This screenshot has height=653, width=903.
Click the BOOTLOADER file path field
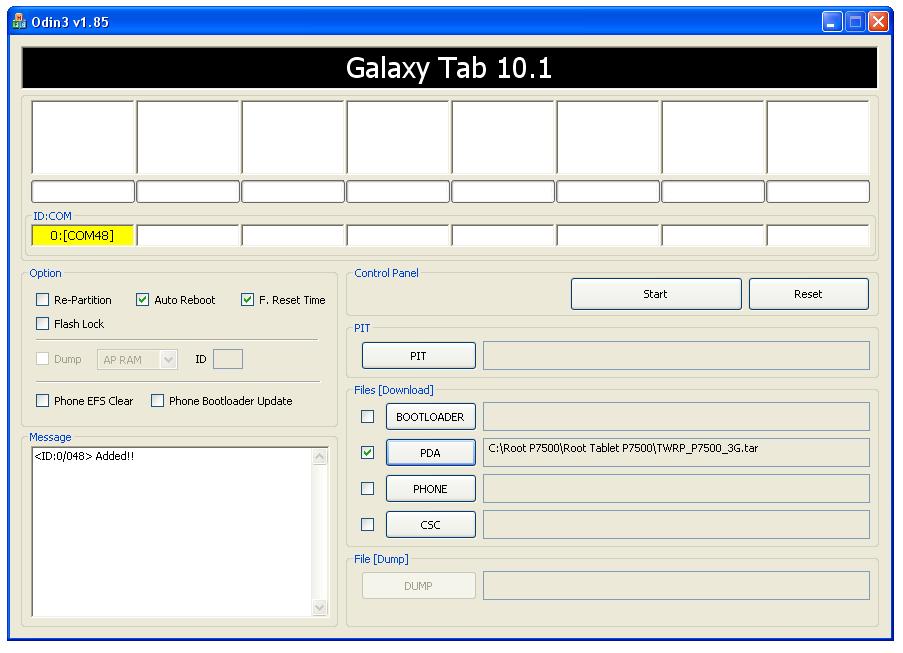point(676,416)
